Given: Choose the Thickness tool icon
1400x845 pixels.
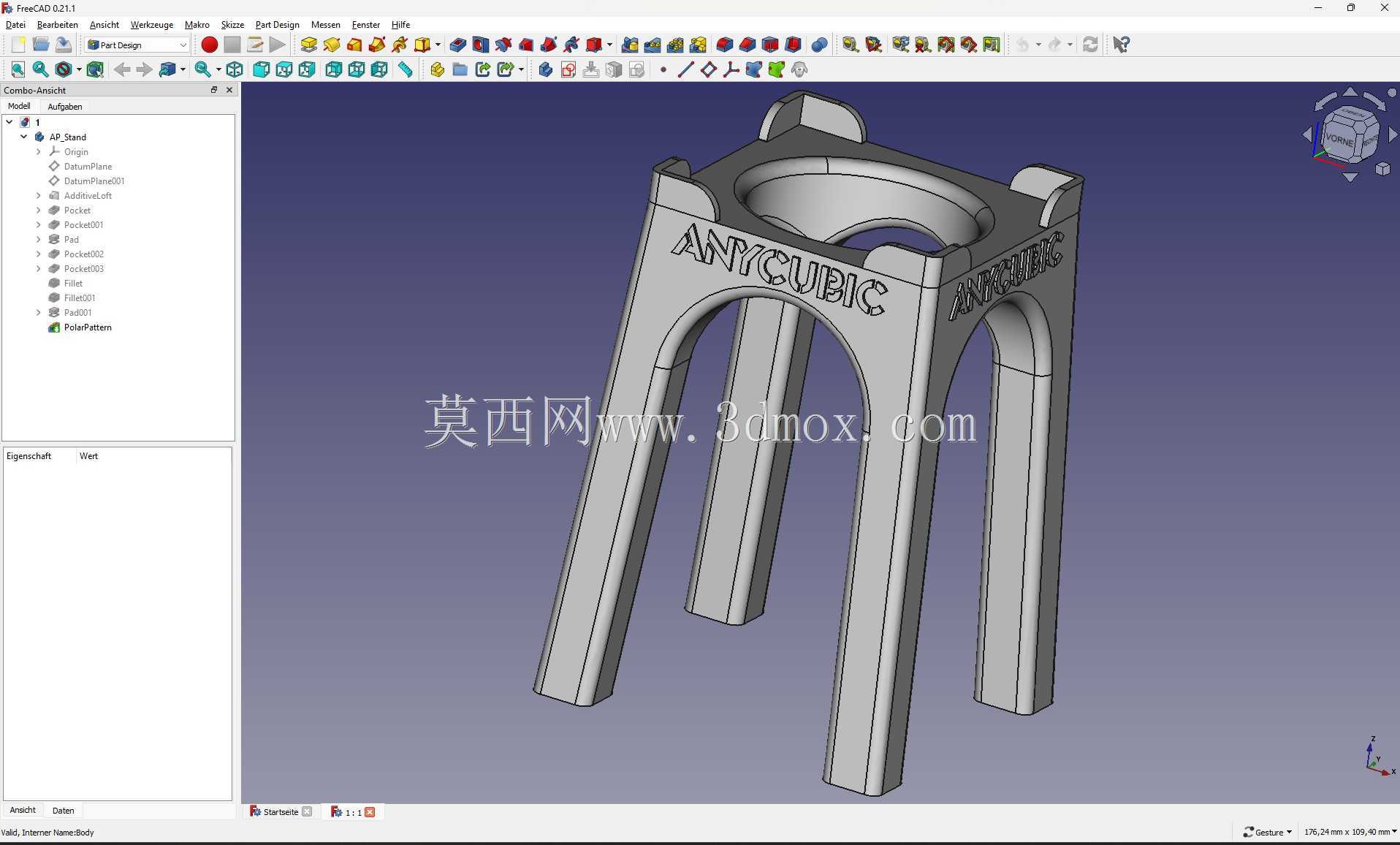Looking at the screenshot, I should coord(792,45).
